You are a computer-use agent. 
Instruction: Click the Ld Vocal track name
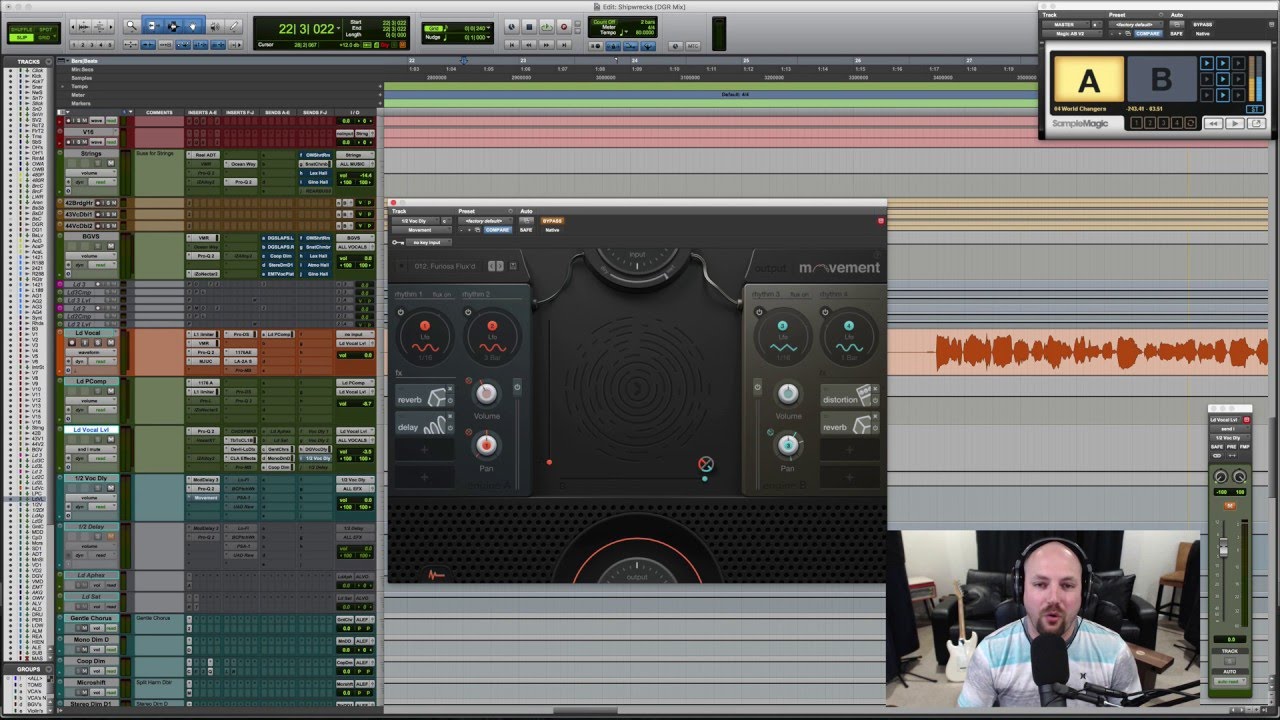coord(89,333)
